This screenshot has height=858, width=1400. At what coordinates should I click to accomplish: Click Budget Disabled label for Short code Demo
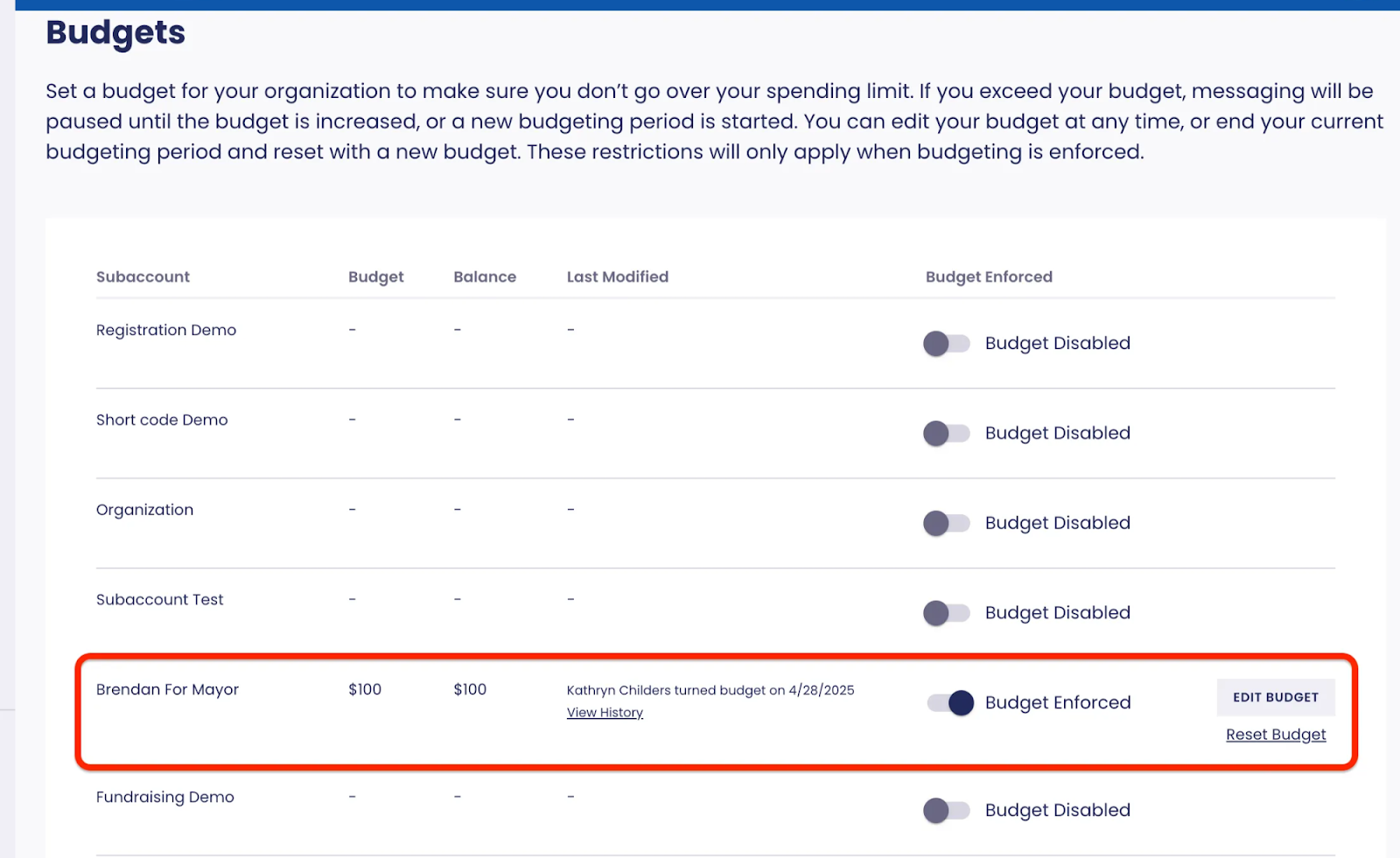[x=1058, y=433]
